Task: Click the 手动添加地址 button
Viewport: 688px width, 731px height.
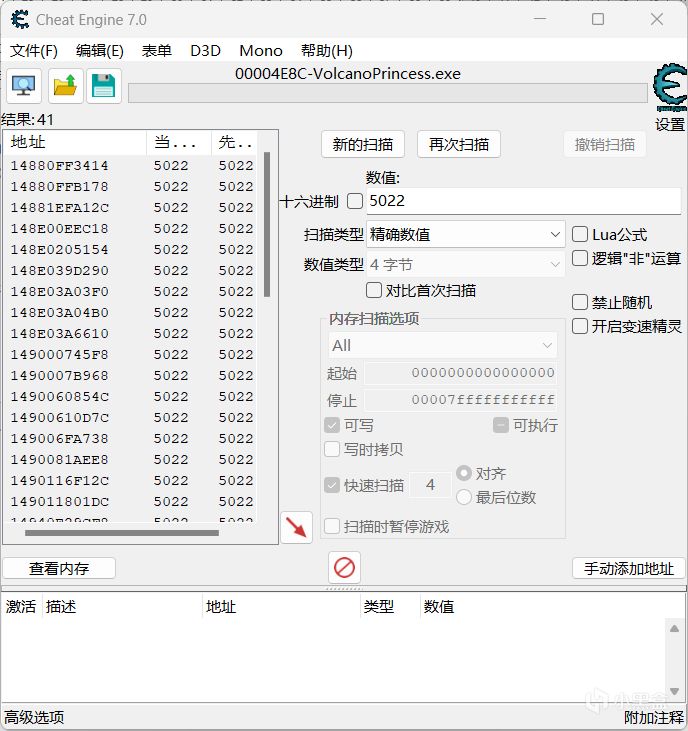Action: [629, 568]
